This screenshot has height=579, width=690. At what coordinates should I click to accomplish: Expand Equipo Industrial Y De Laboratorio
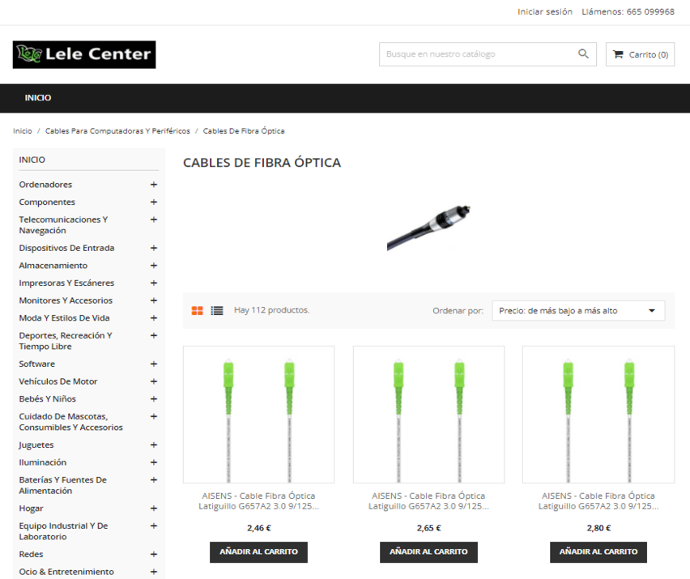click(154, 526)
